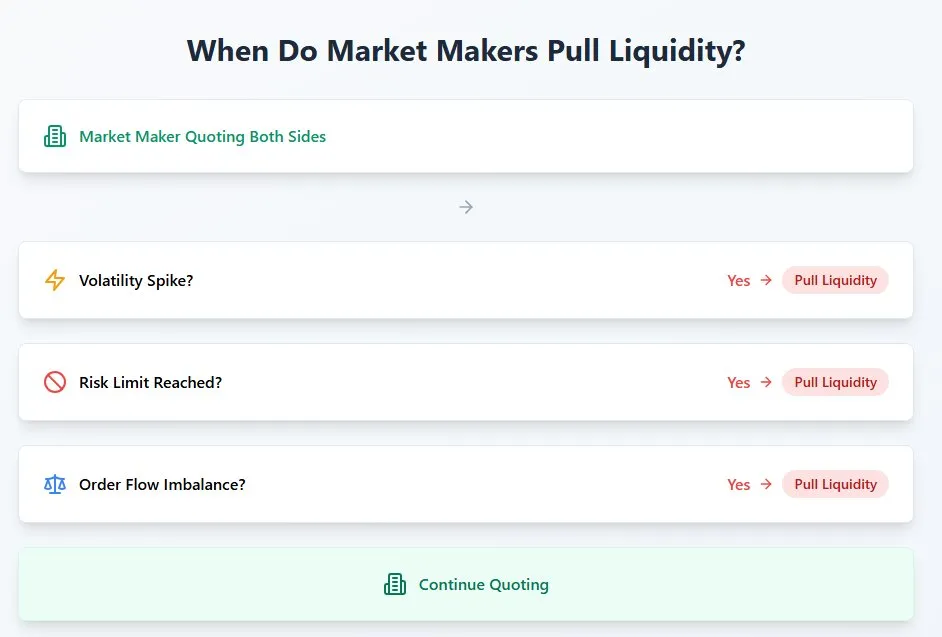Click the building icon beside Market Maker Quoting
This screenshot has height=637, width=942.
coord(55,136)
